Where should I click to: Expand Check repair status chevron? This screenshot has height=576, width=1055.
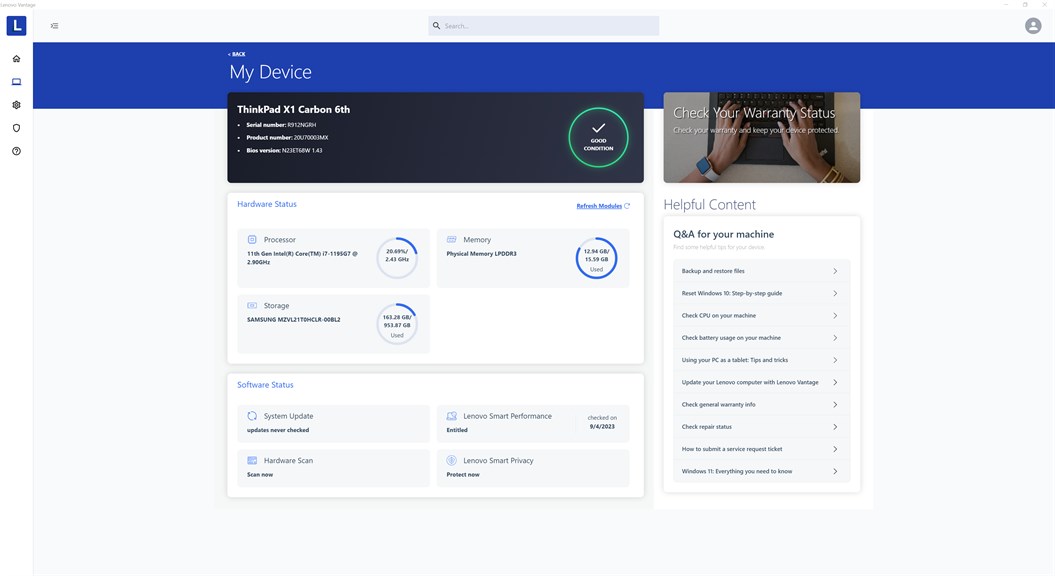tap(835, 427)
